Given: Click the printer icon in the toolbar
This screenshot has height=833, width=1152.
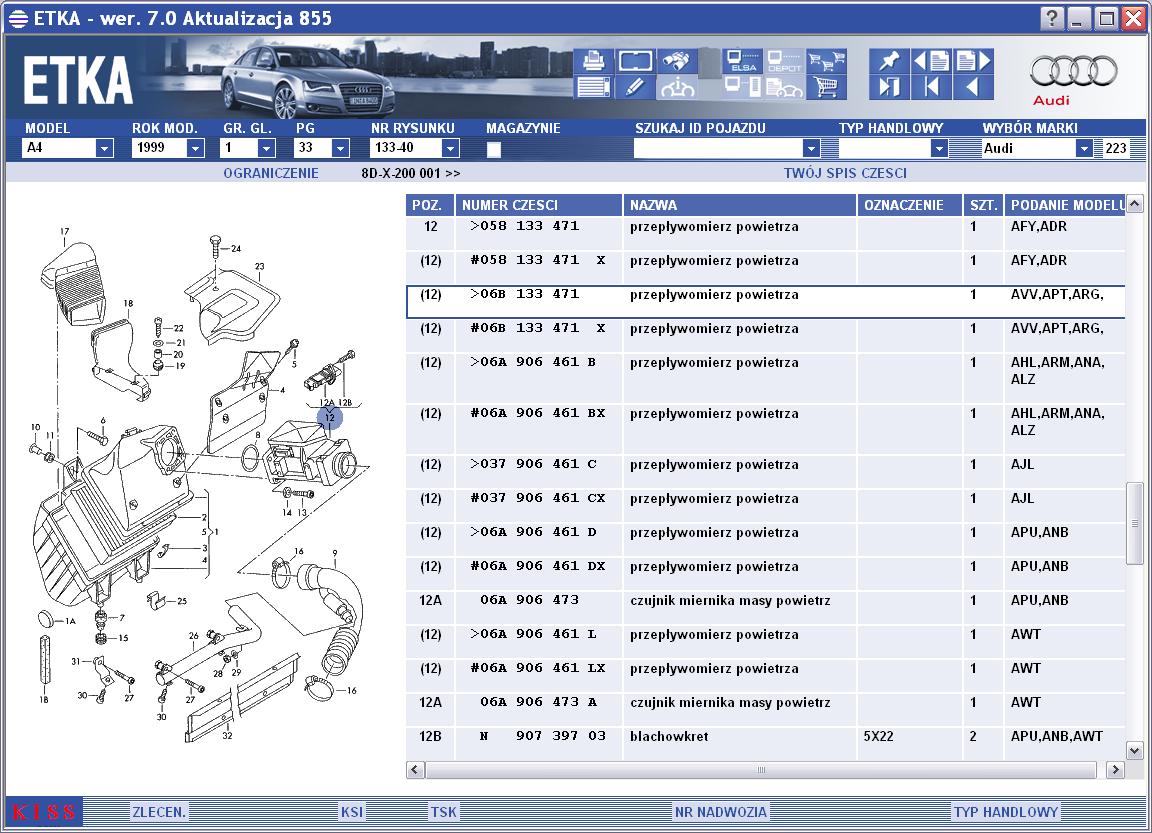Looking at the screenshot, I should (x=593, y=60).
